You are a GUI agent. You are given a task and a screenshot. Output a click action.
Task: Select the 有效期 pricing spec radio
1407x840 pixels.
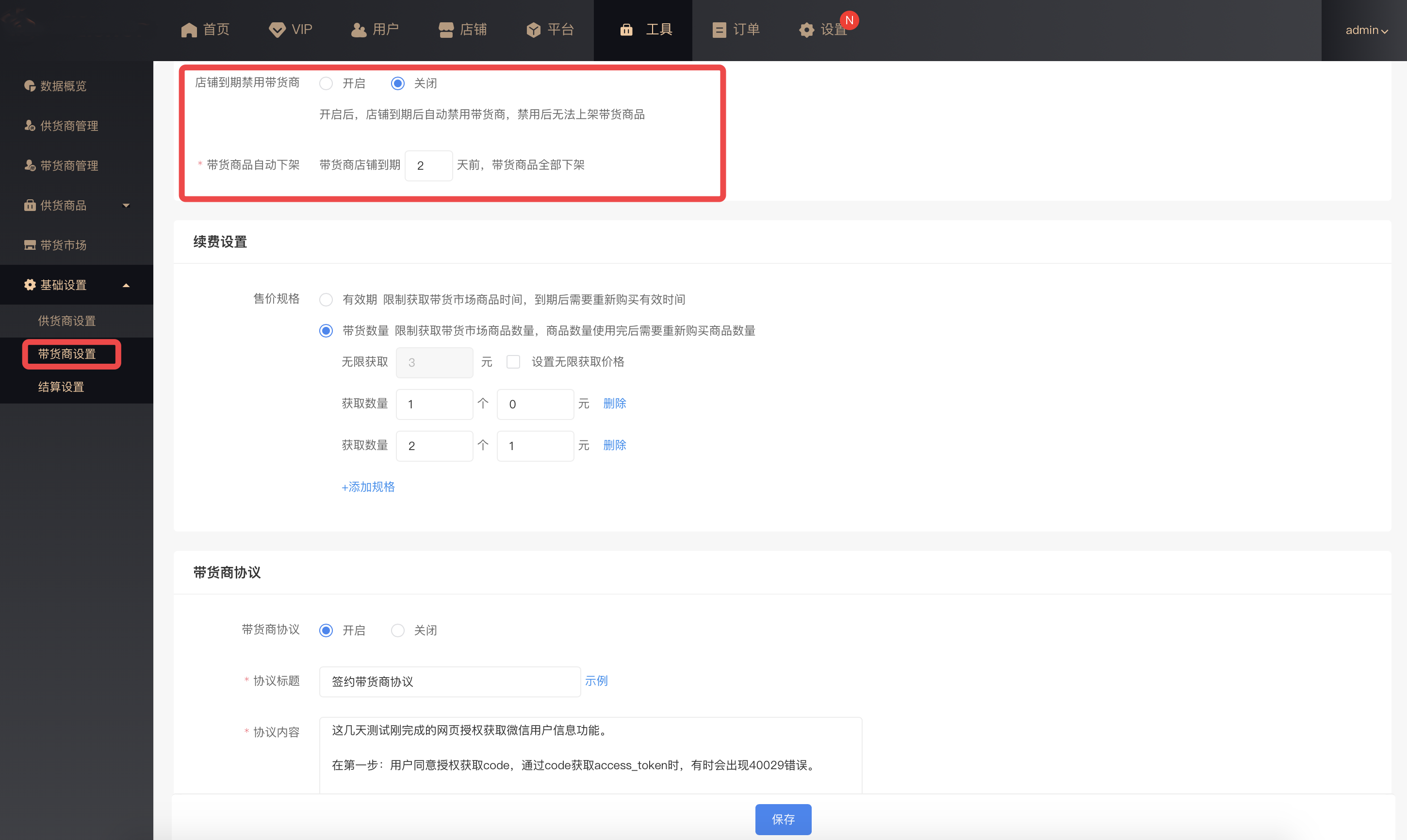(x=326, y=299)
